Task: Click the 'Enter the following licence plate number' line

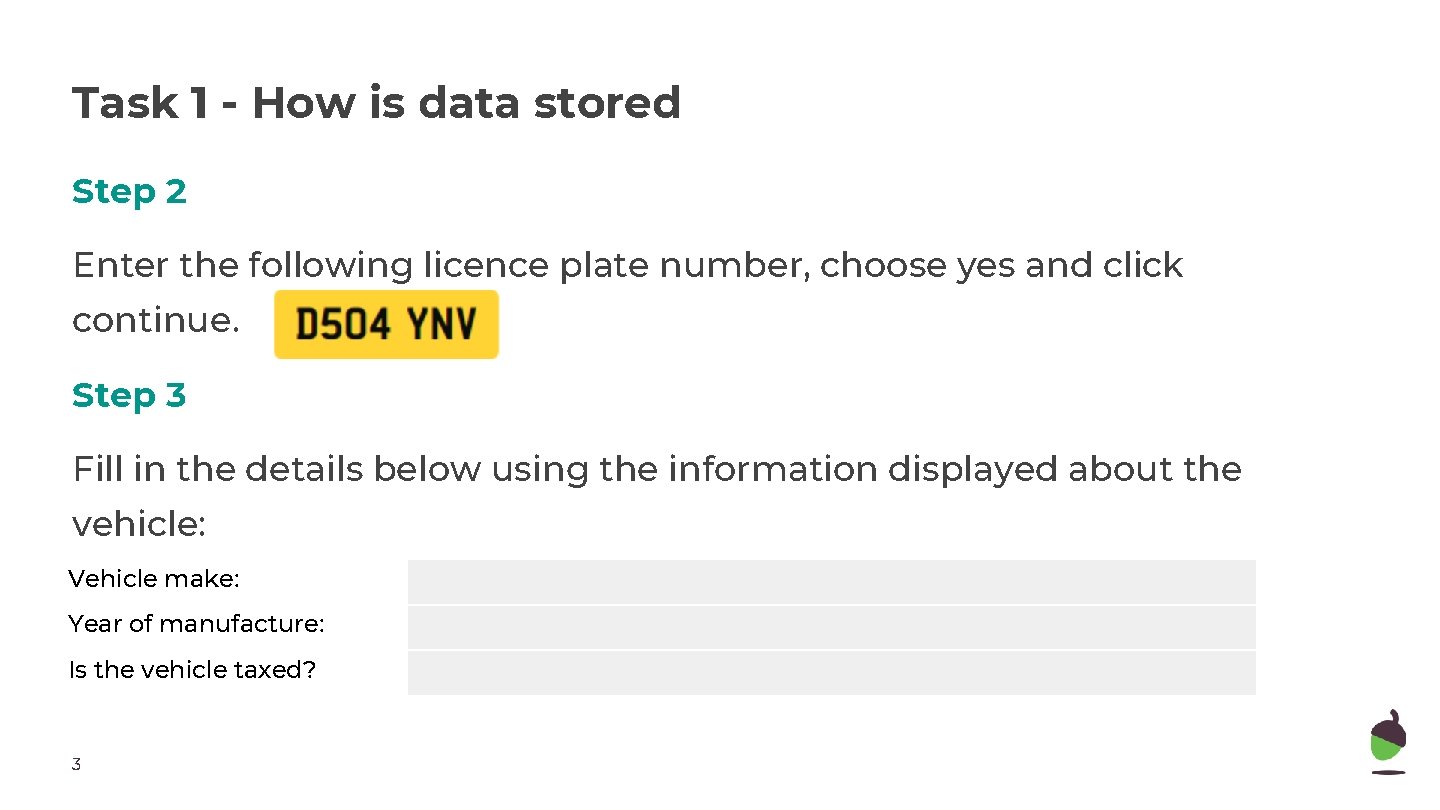Action: [x=628, y=266]
